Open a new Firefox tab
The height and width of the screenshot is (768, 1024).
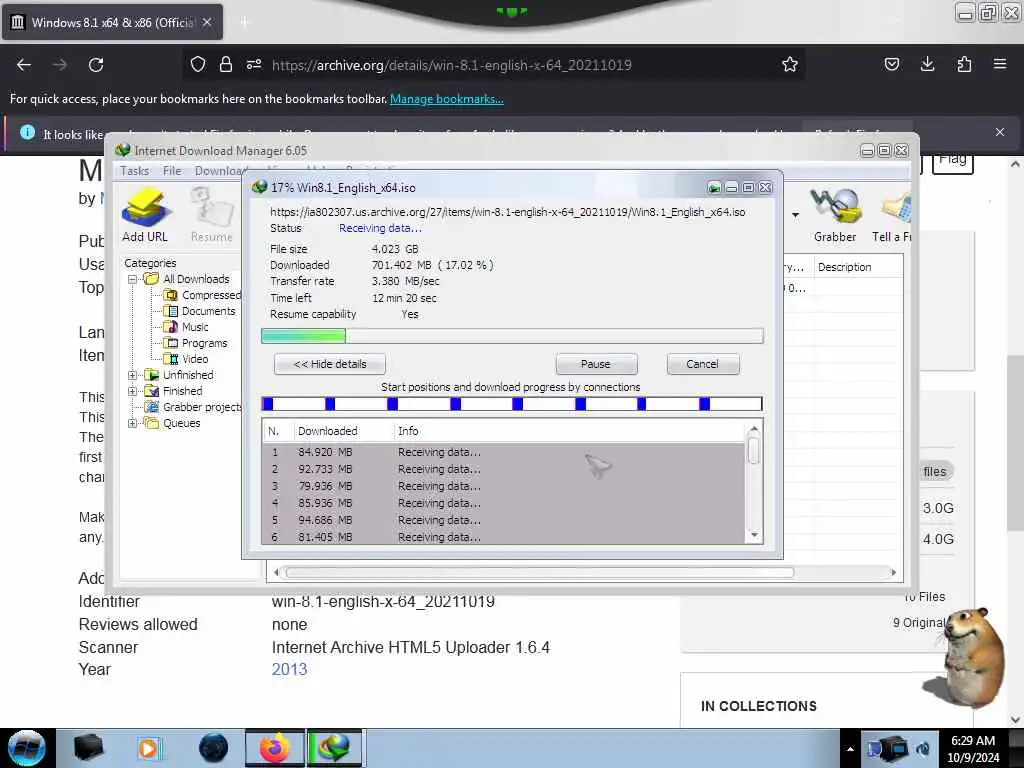click(245, 22)
